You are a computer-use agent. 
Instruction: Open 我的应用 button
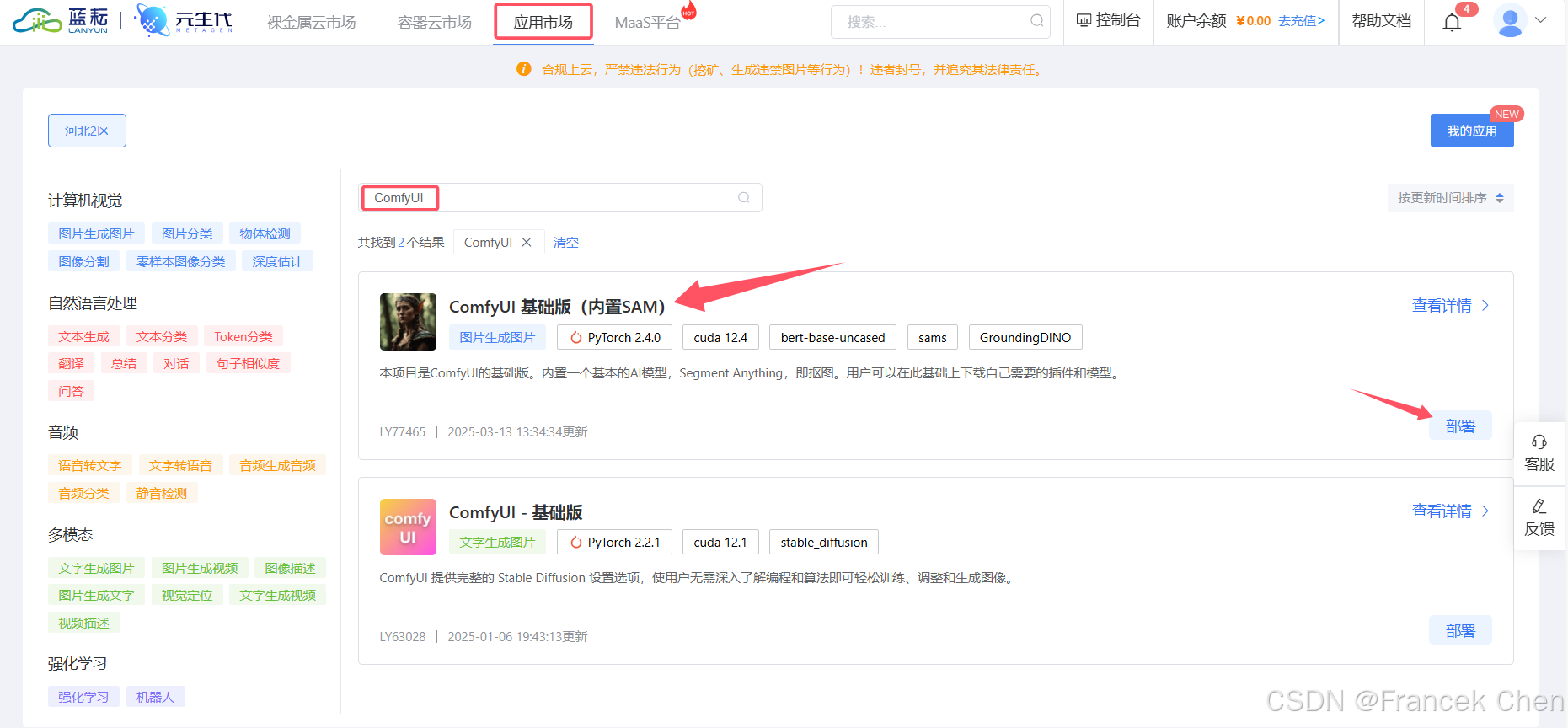[1472, 131]
